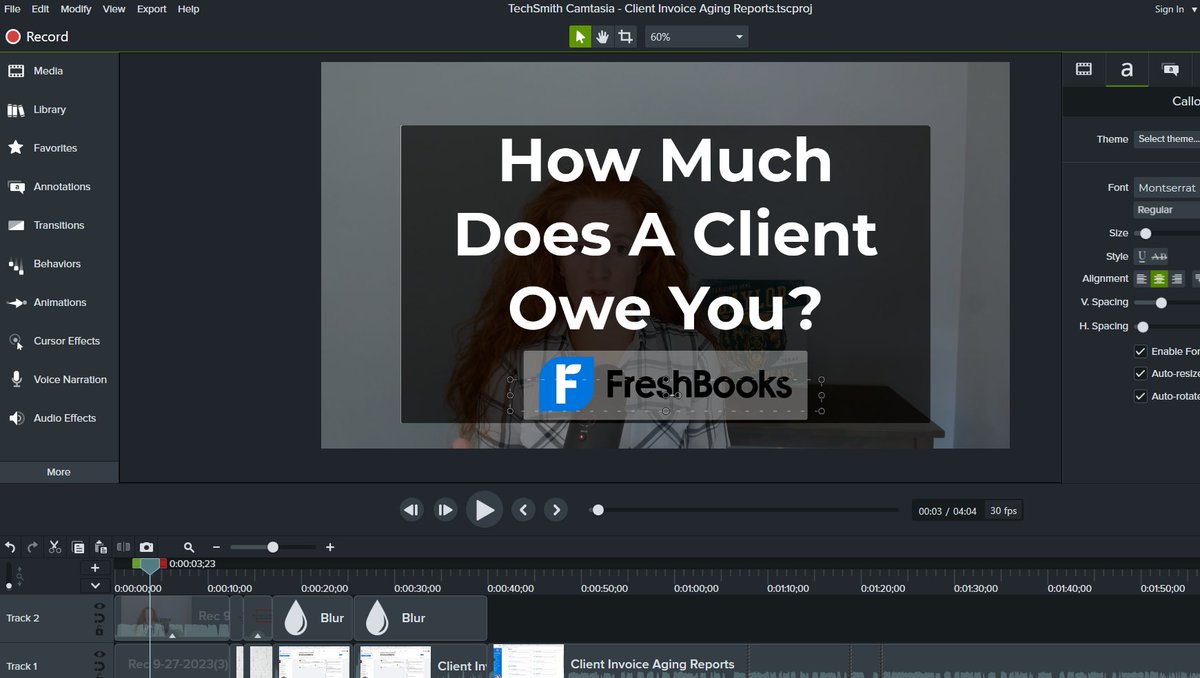
Task: Apply underline style to callout text
Action: [x=1142, y=257]
